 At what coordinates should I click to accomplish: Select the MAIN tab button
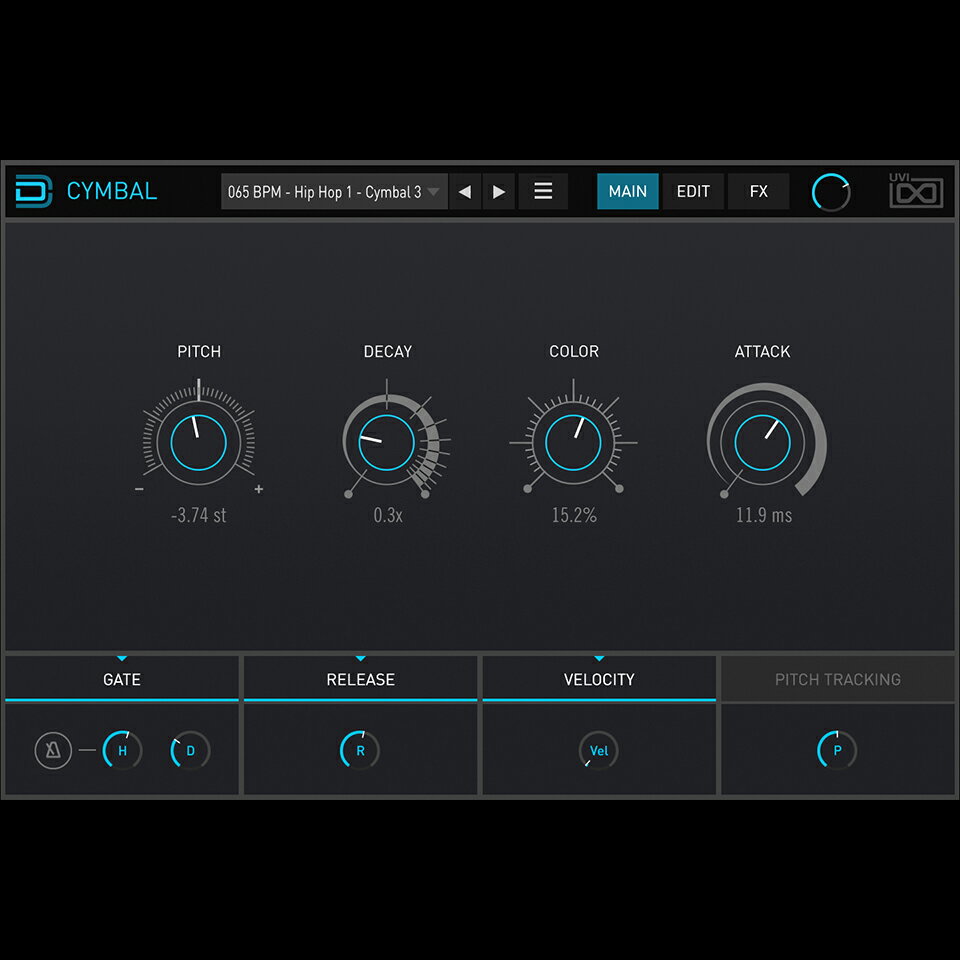pyautogui.click(x=627, y=192)
